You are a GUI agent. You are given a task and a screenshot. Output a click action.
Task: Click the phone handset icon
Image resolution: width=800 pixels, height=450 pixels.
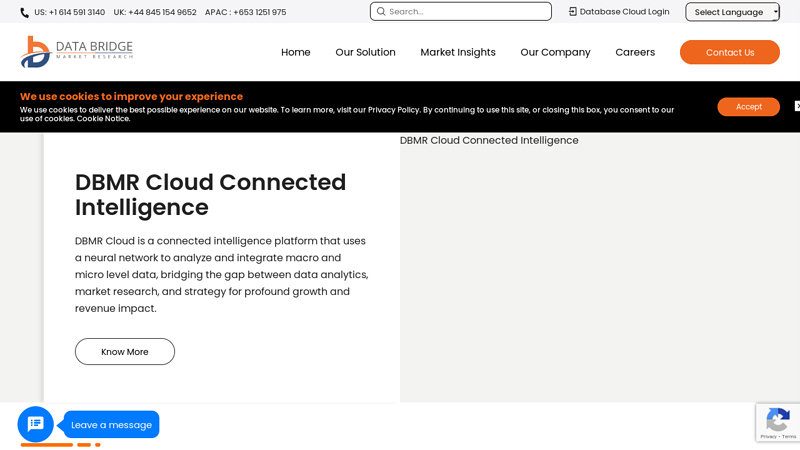[x=24, y=13]
